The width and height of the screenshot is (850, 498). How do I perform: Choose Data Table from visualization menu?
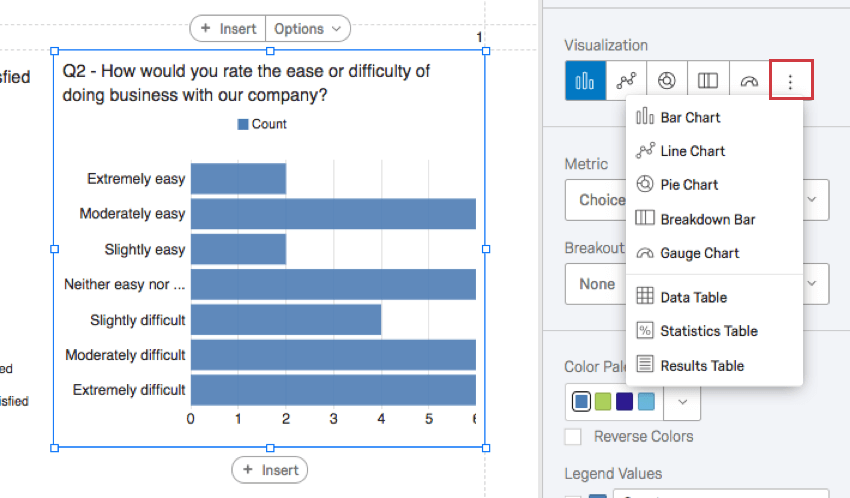point(692,297)
